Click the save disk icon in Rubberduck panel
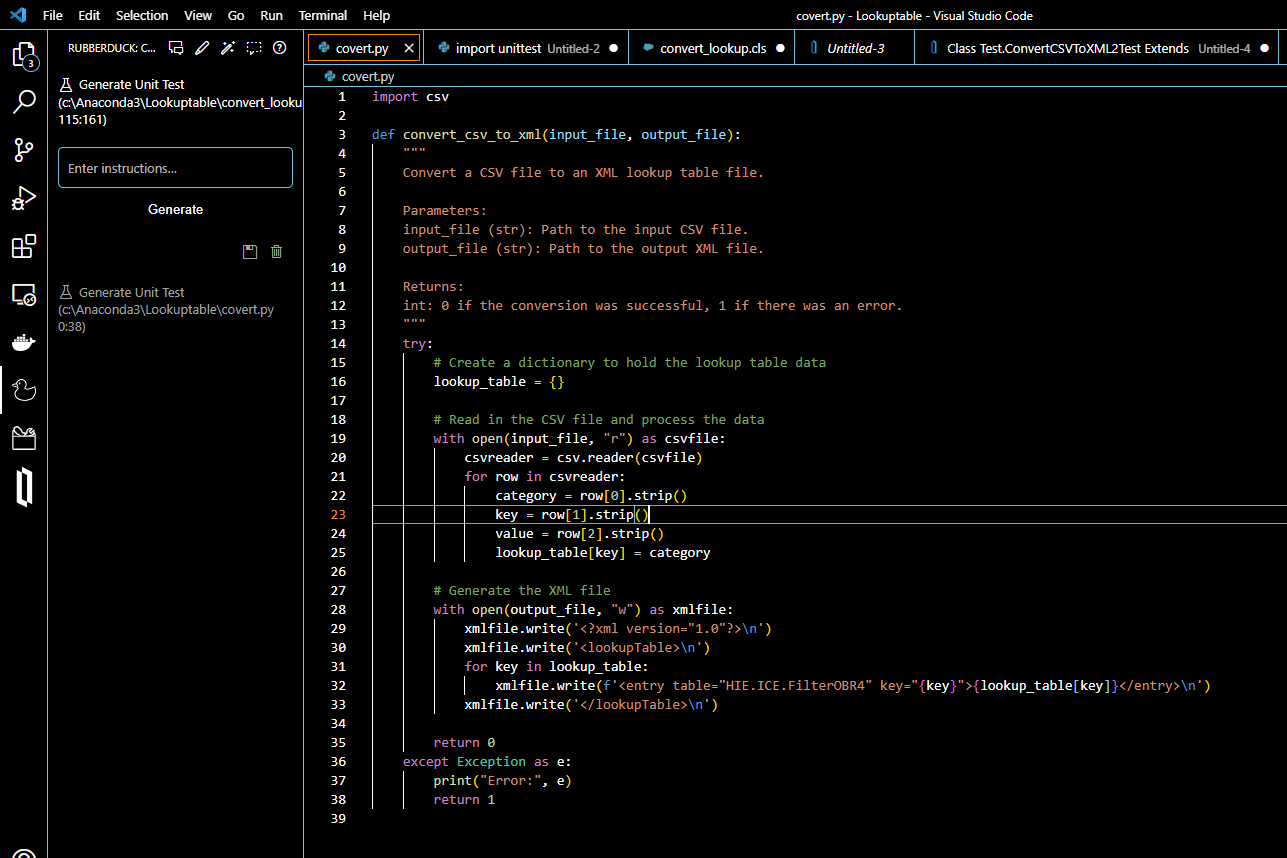The width and height of the screenshot is (1287, 858). tap(250, 252)
